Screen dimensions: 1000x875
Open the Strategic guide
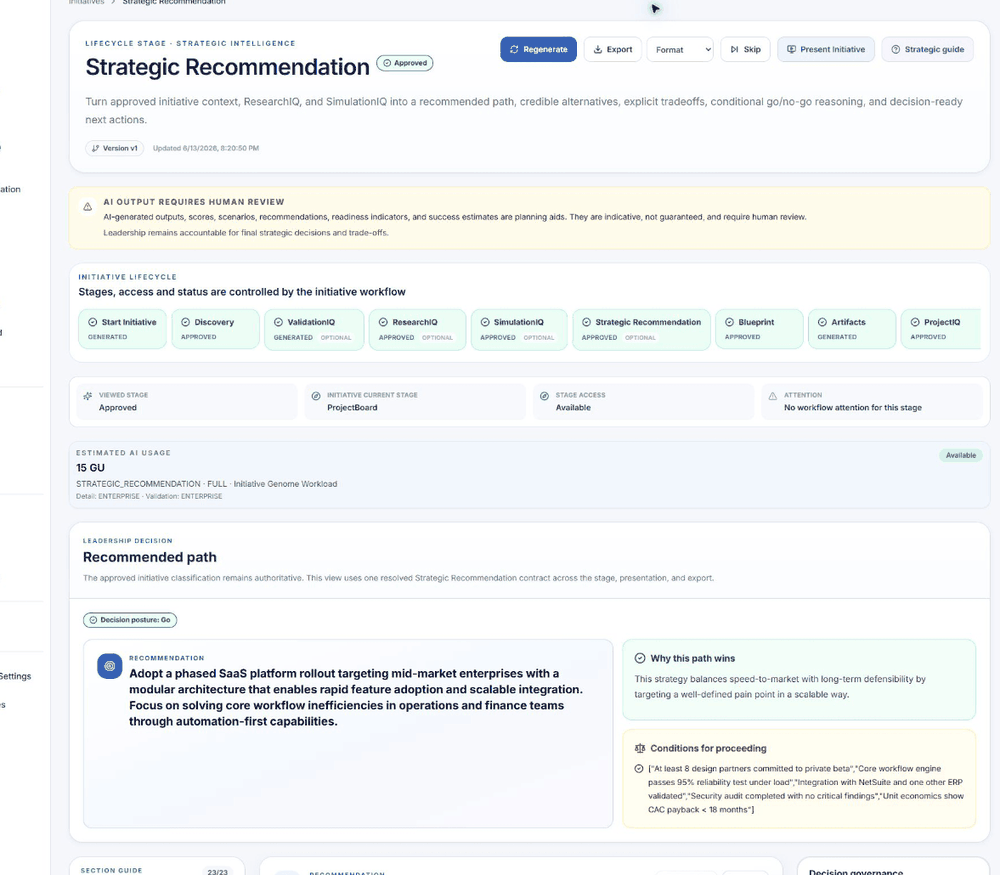(x=927, y=49)
